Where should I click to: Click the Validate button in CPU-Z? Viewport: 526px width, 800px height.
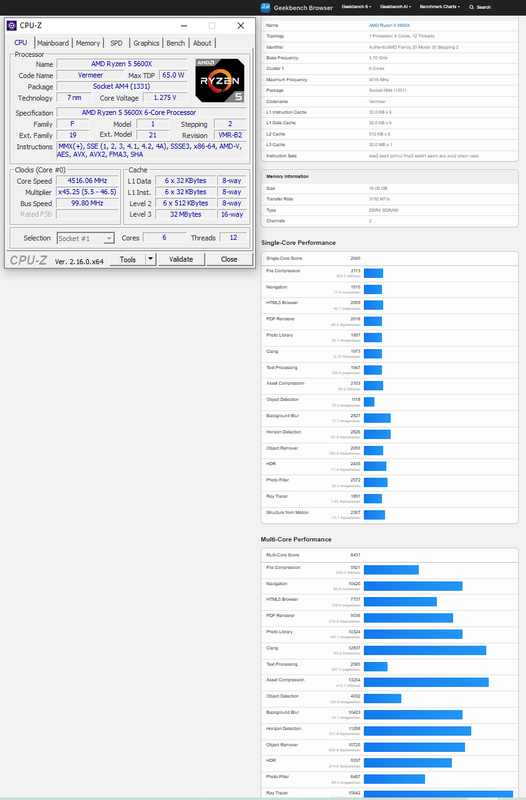click(x=181, y=259)
